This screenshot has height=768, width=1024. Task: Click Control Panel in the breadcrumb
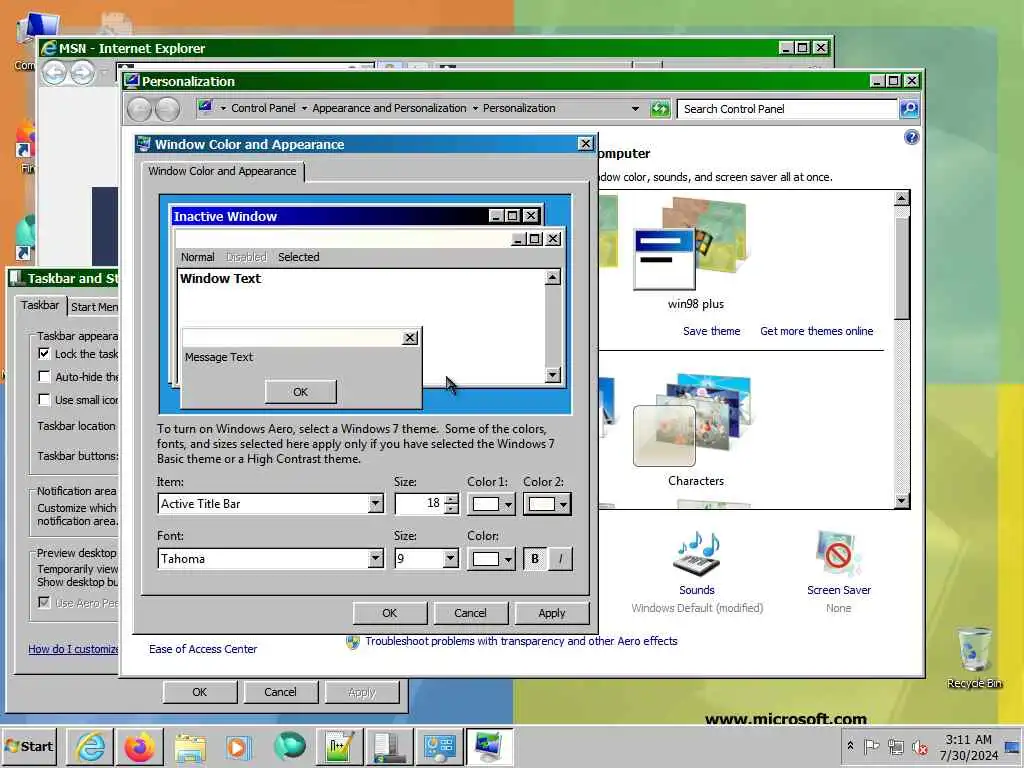263,108
